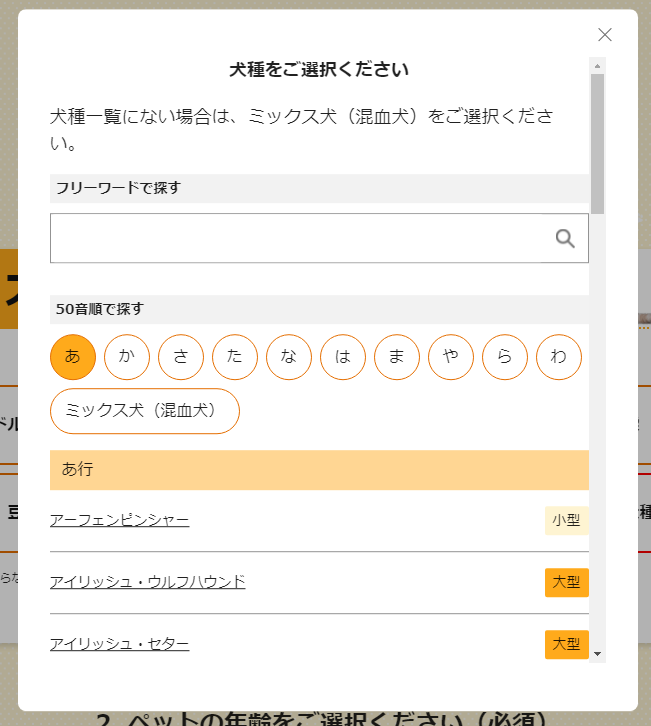Screen dimensions: 651x726
Task: Click the free word search field
Action: [x=319, y=238]
